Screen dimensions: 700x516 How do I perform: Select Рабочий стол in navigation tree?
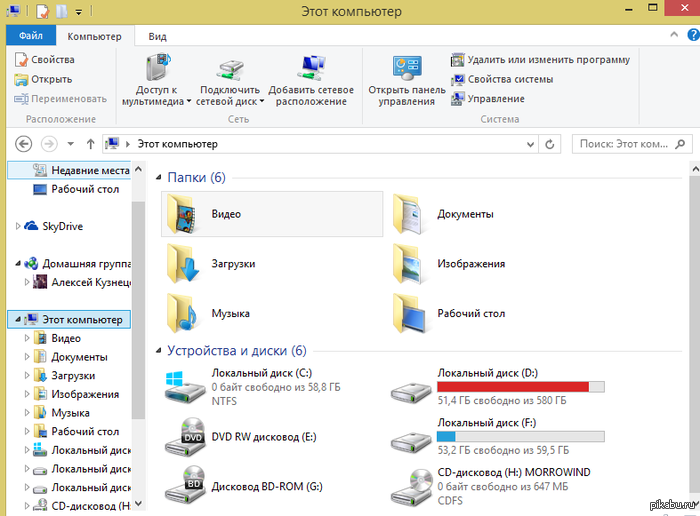tap(85, 188)
